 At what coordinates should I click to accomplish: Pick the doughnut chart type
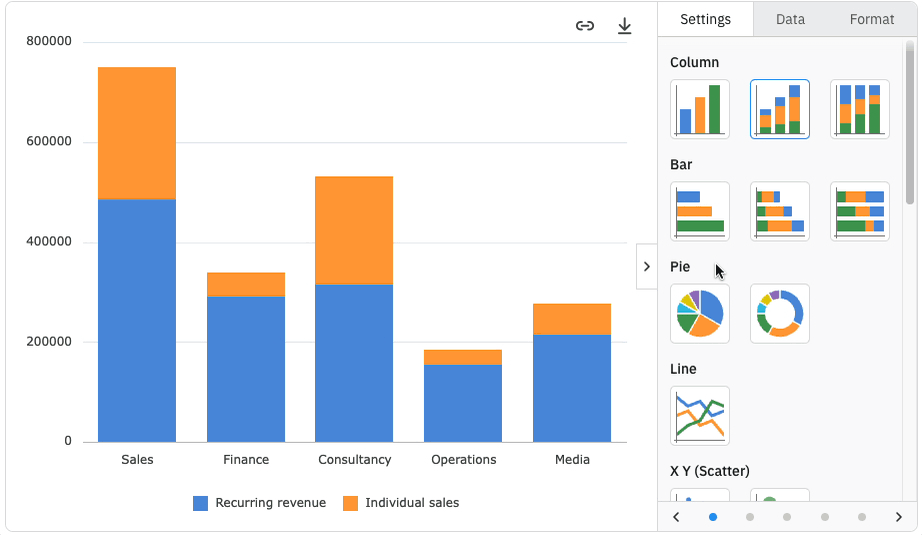point(780,313)
